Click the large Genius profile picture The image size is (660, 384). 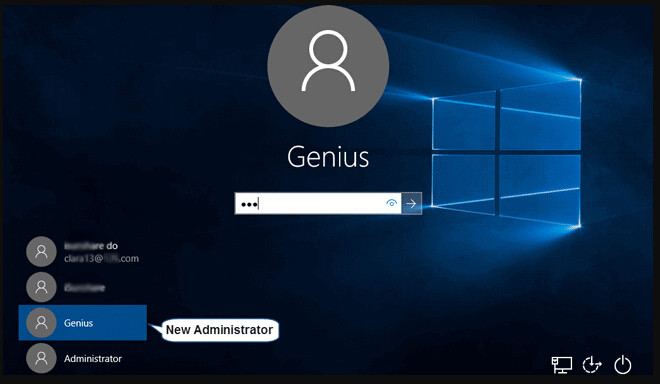click(328, 66)
